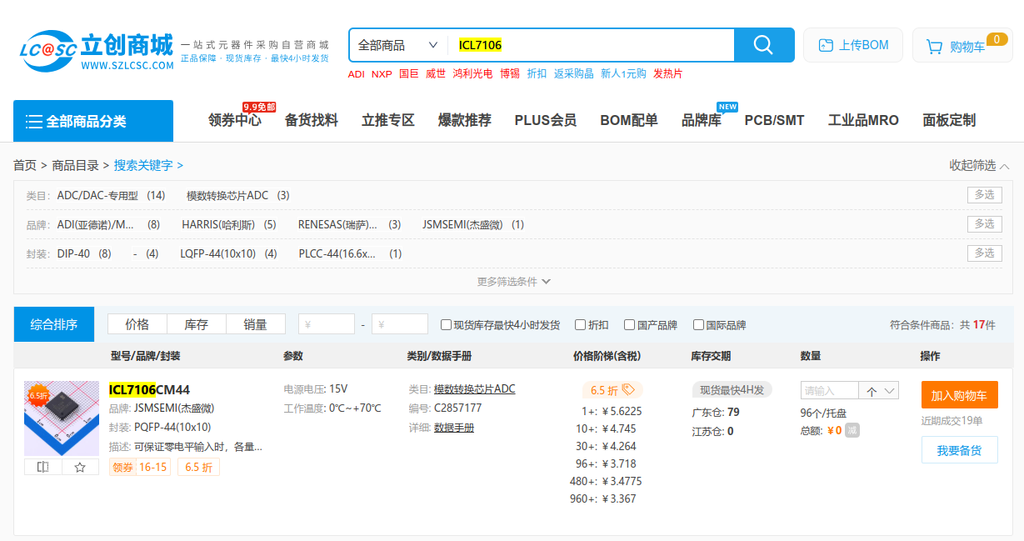Open the ICL7106CM44 product thumbnail
This screenshot has width=1024, height=541.
[x=61, y=418]
